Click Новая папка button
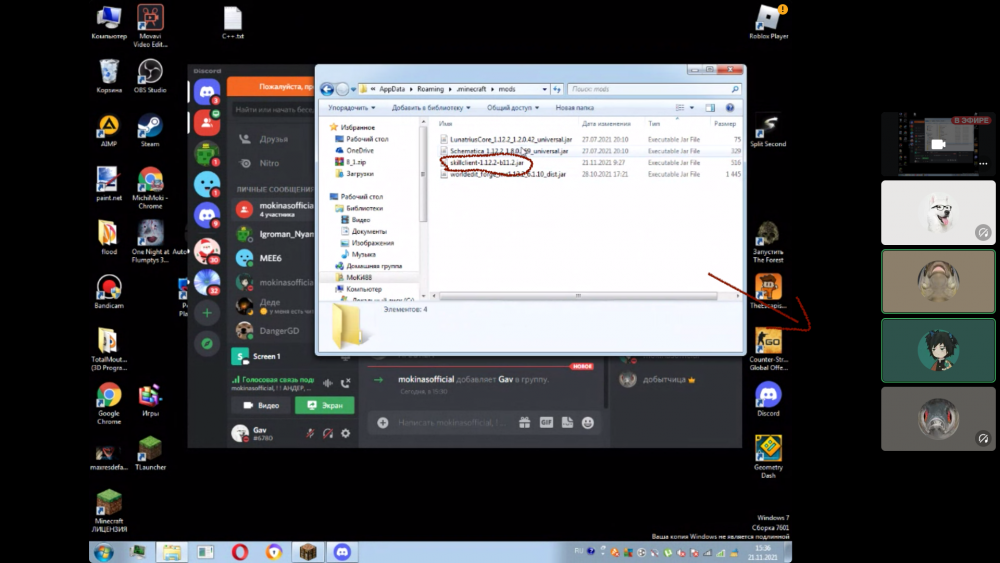Image resolution: width=1000 pixels, height=563 pixels. pyautogui.click(x=574, y=108)
